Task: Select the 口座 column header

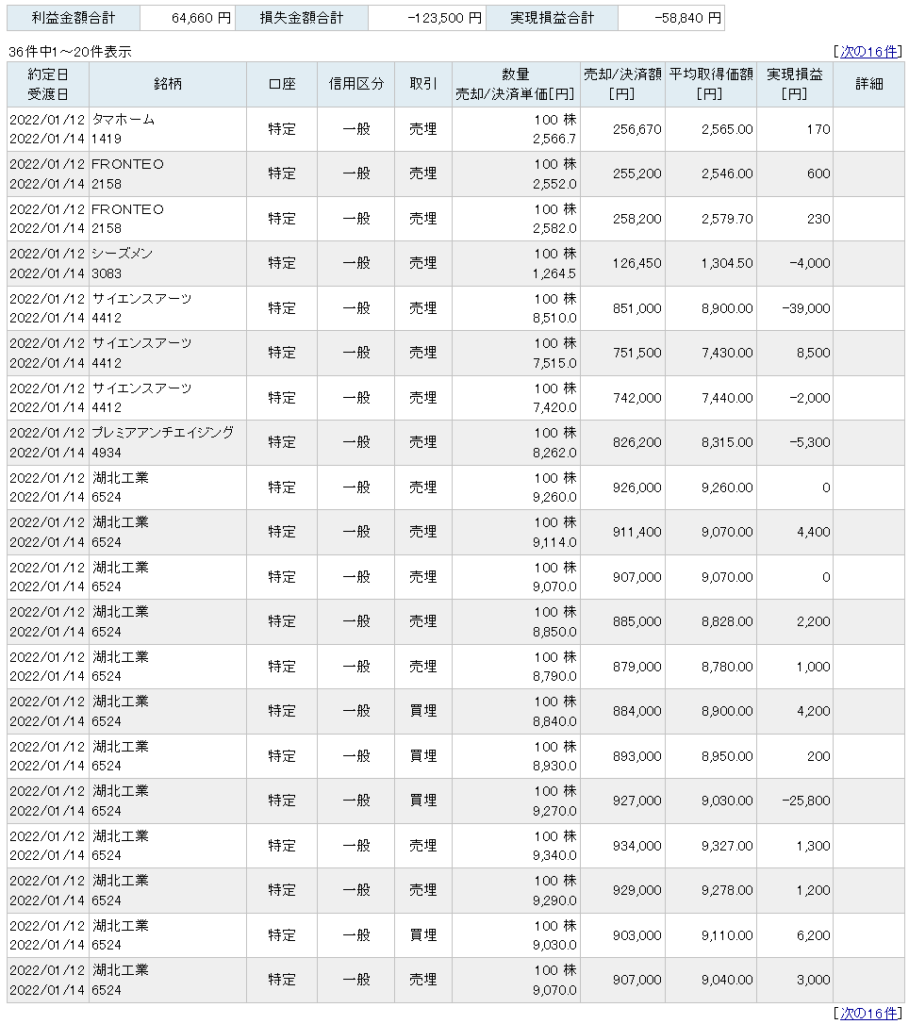Action: click(282, 84)
